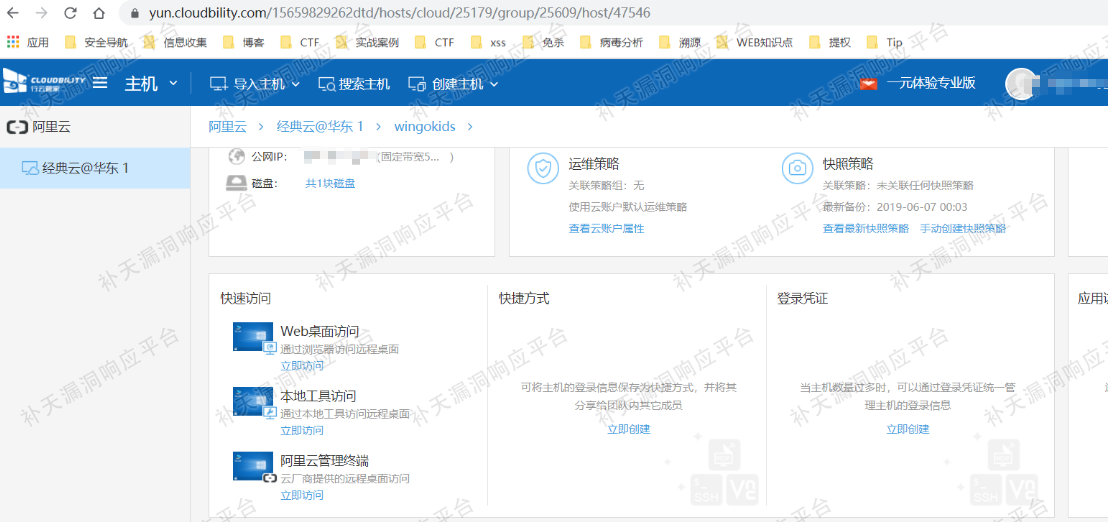This screenshot has height=522, width=1108.
Task: Click the 本地工具访问 thumbnail
Action: (253, 401)
